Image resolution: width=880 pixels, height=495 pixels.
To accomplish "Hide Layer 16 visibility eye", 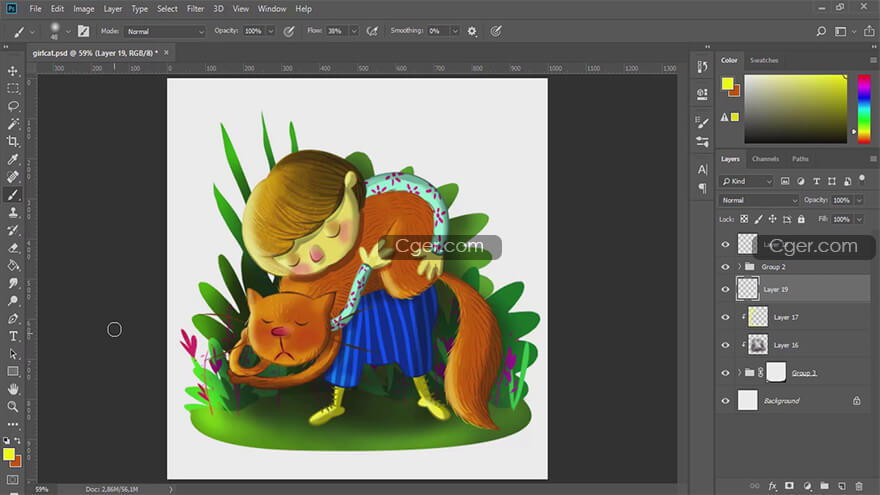I will (725, 345).
